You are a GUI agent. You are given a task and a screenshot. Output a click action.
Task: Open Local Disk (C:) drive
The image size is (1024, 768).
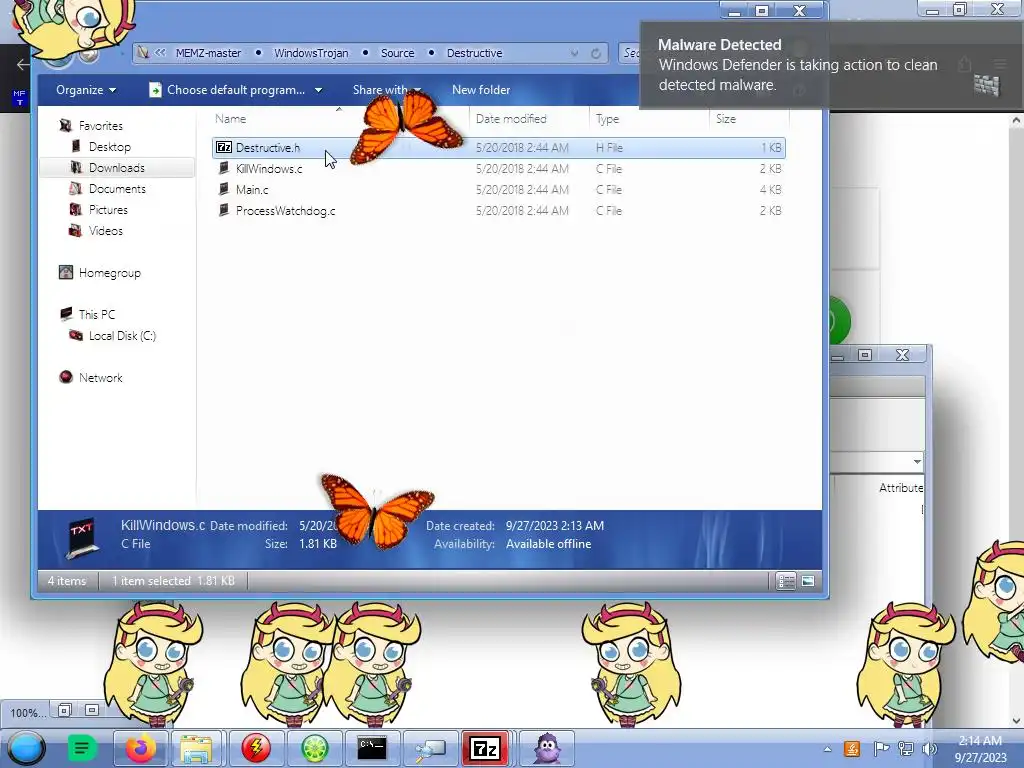coord(123,336)
